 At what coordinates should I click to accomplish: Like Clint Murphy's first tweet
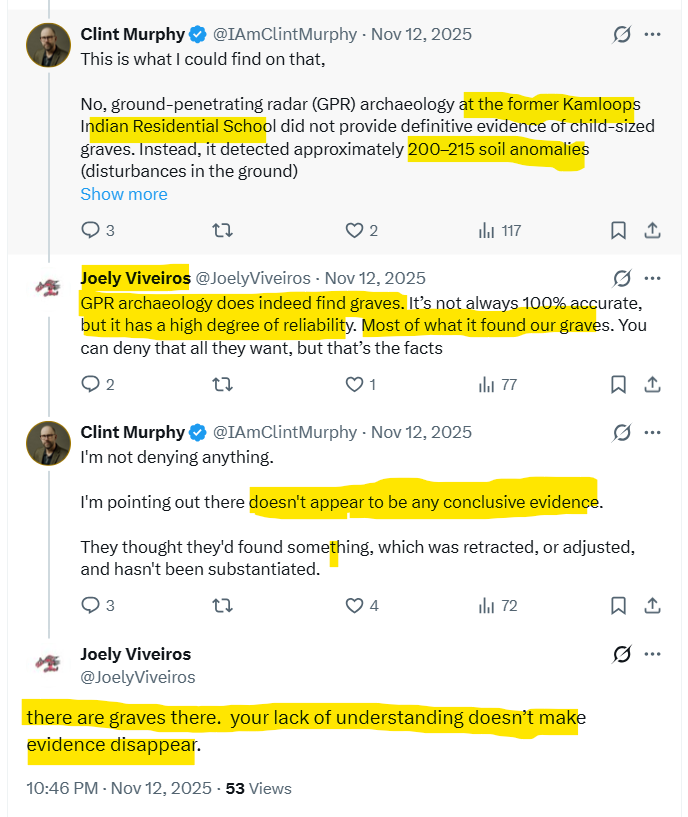(x=353, y=230)
